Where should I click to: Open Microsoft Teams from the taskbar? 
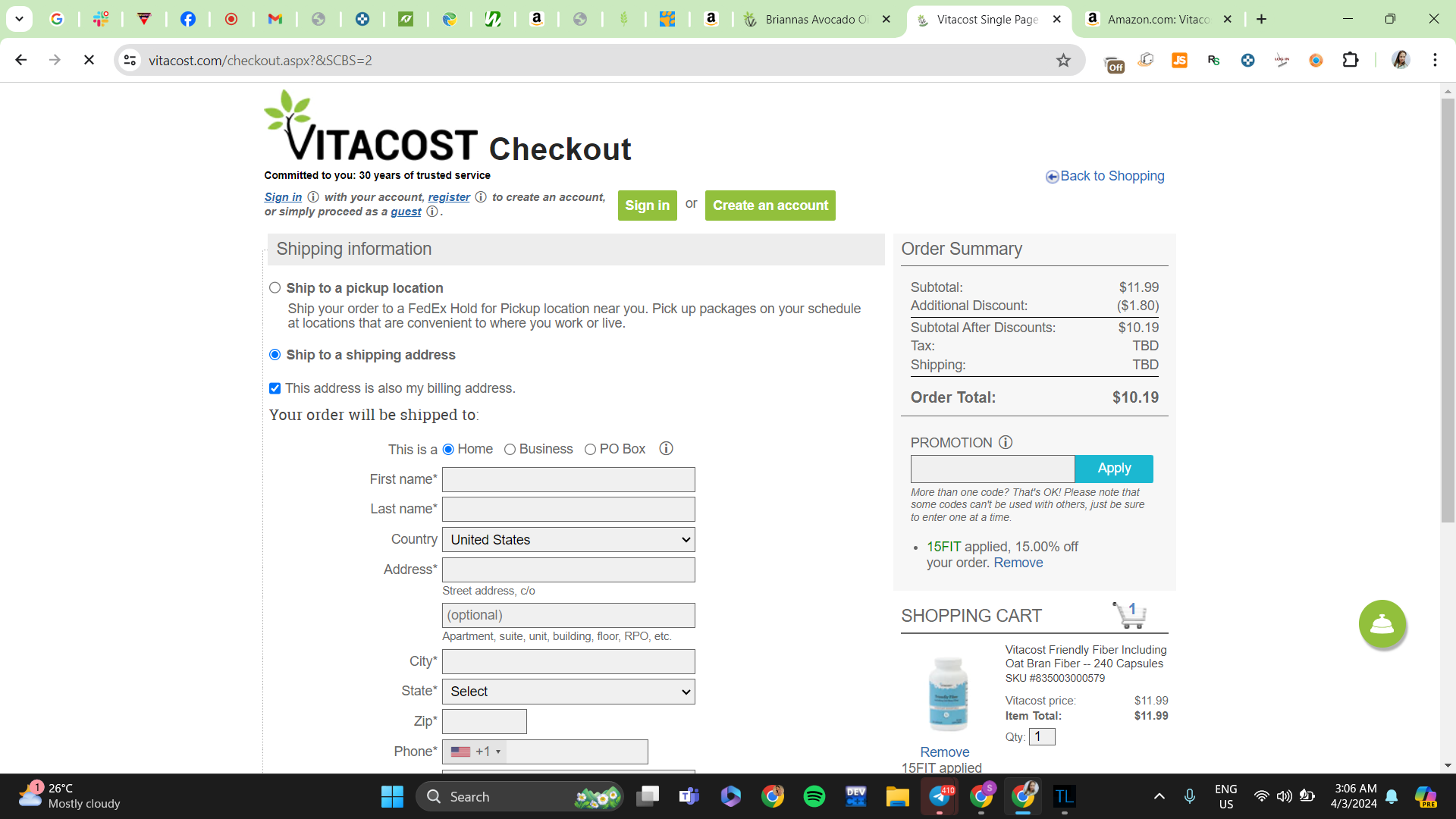(689, 796)
